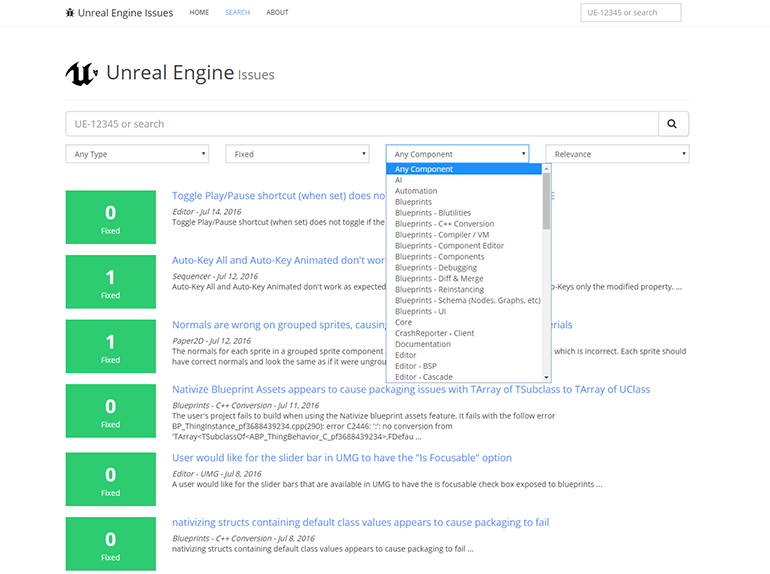
Task: Click 'Sequencer - Jul 12, 2016' text
Action: pyautogui.click(x=215, y=276)
